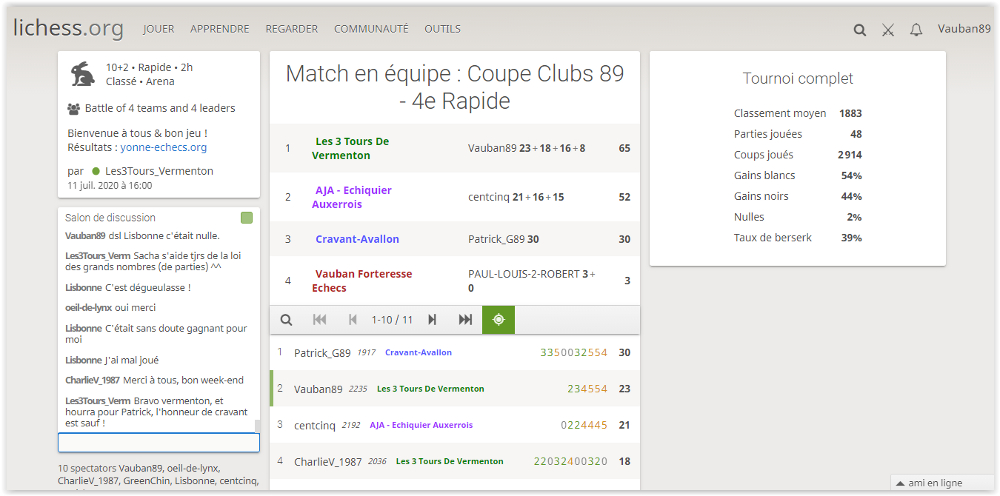Click leader centcinq in AJA team row
Viewport: 1000px width, 496px height.
pyautogui.click(x=489, y=197)
